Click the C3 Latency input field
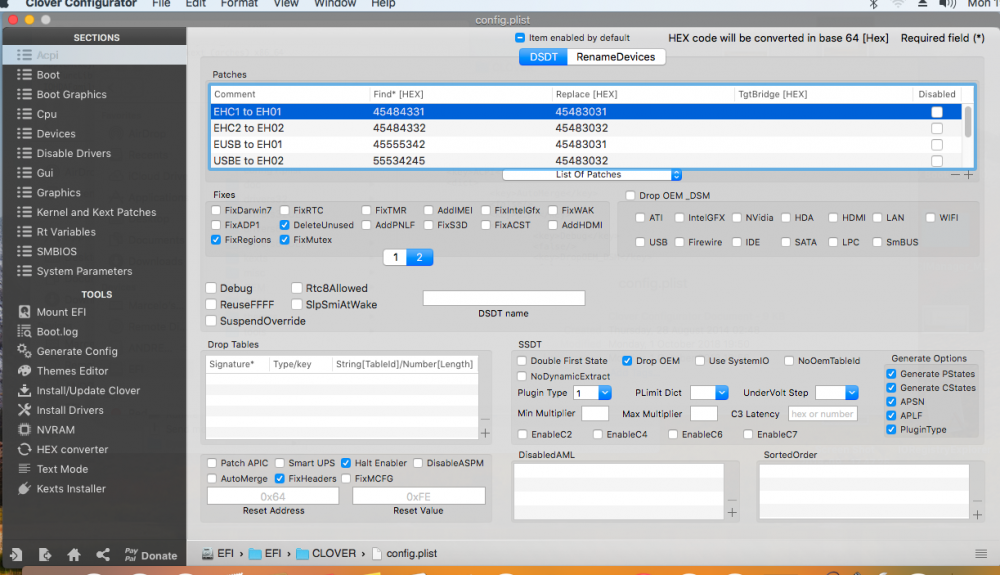The width and height of the screenshot is (1000, 575). (x=823, y=414)
